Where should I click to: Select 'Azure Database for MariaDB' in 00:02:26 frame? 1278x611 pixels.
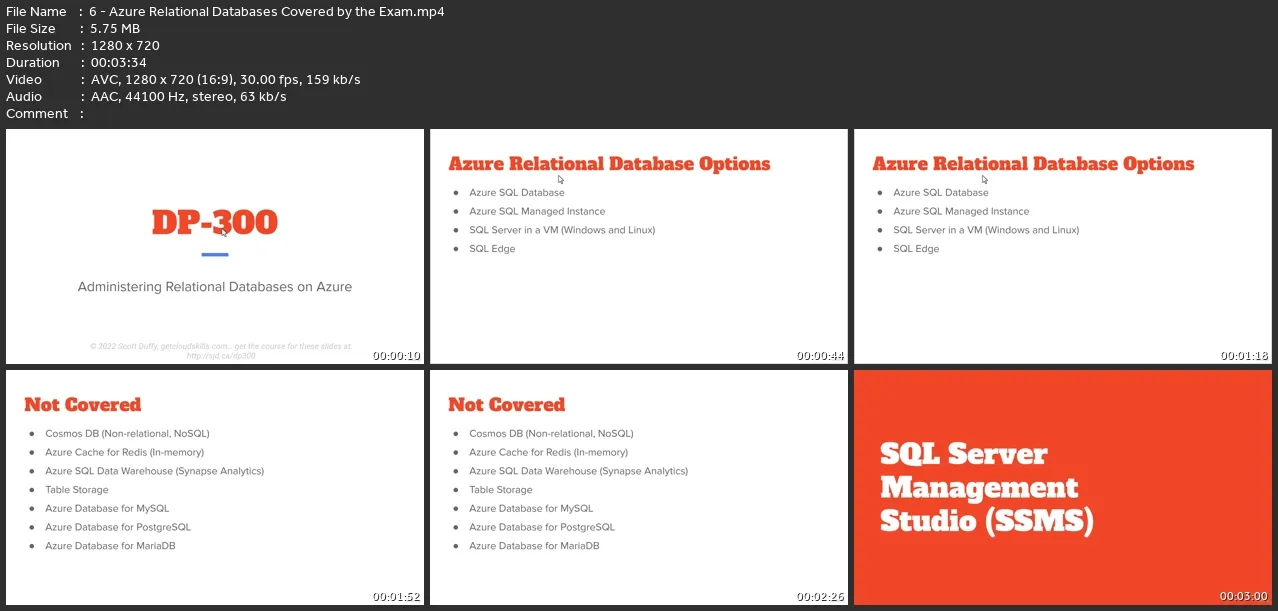[x=534, y=546]
